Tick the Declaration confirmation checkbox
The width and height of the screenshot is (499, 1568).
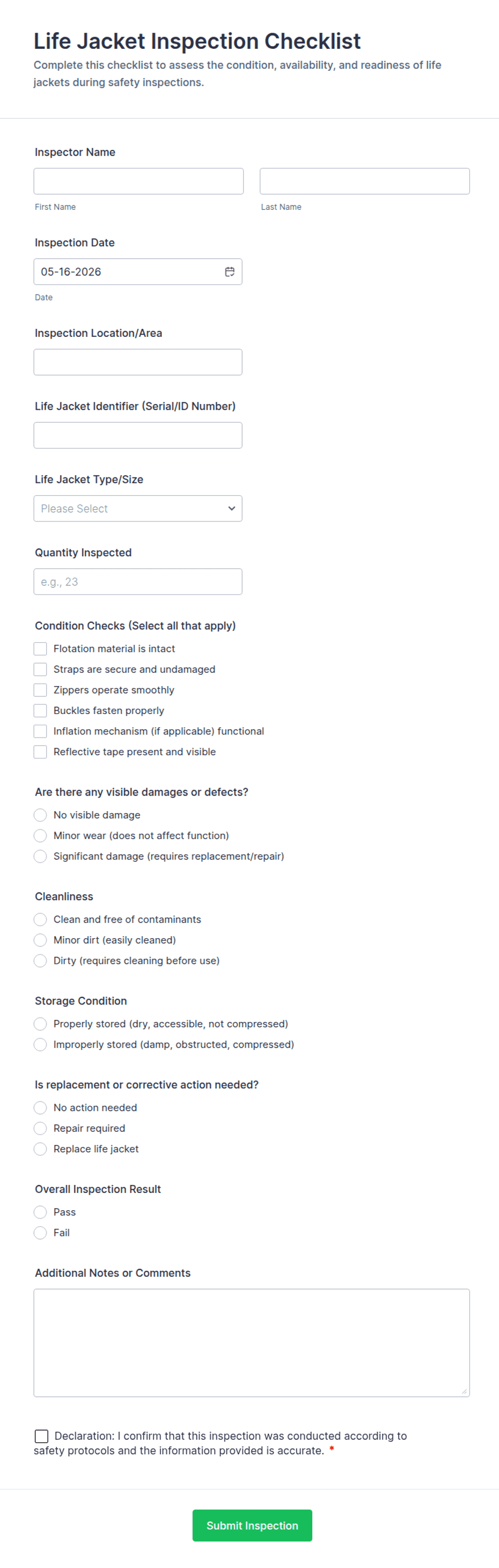[41, 1436]
